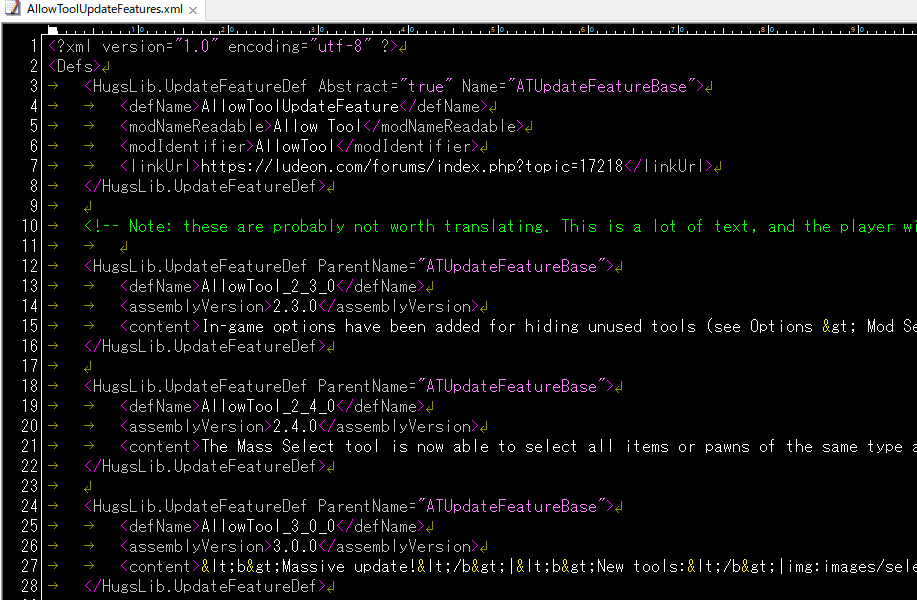Click the AllowTool_3_0_0 defName value
Viewport: 917px width, 600px height.
[268, 526]
